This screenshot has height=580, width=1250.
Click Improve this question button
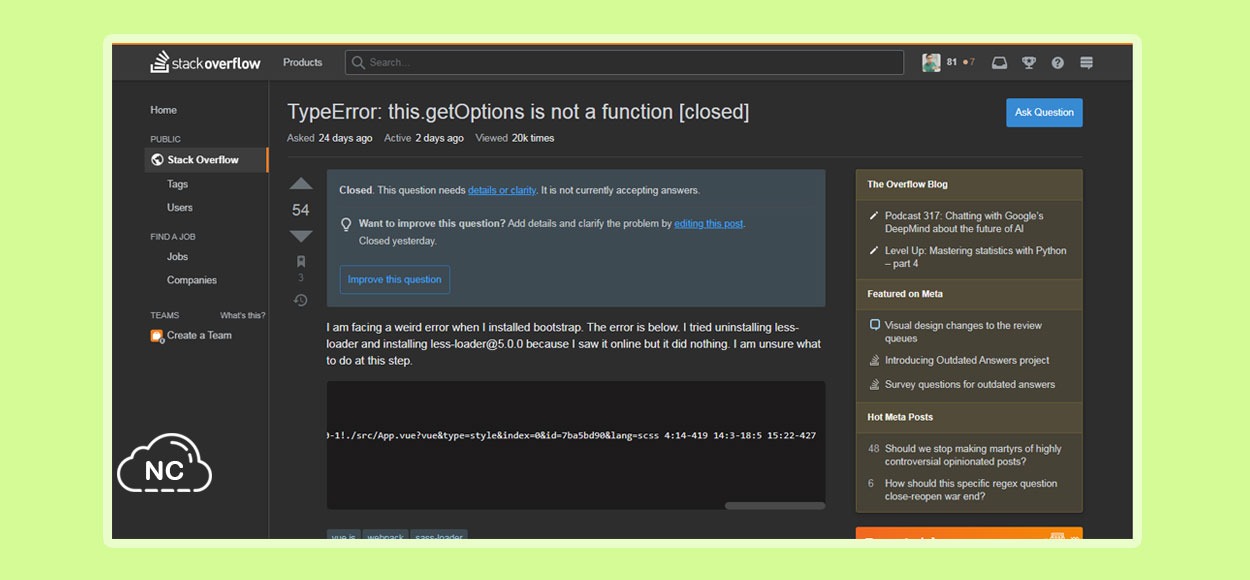394,280
